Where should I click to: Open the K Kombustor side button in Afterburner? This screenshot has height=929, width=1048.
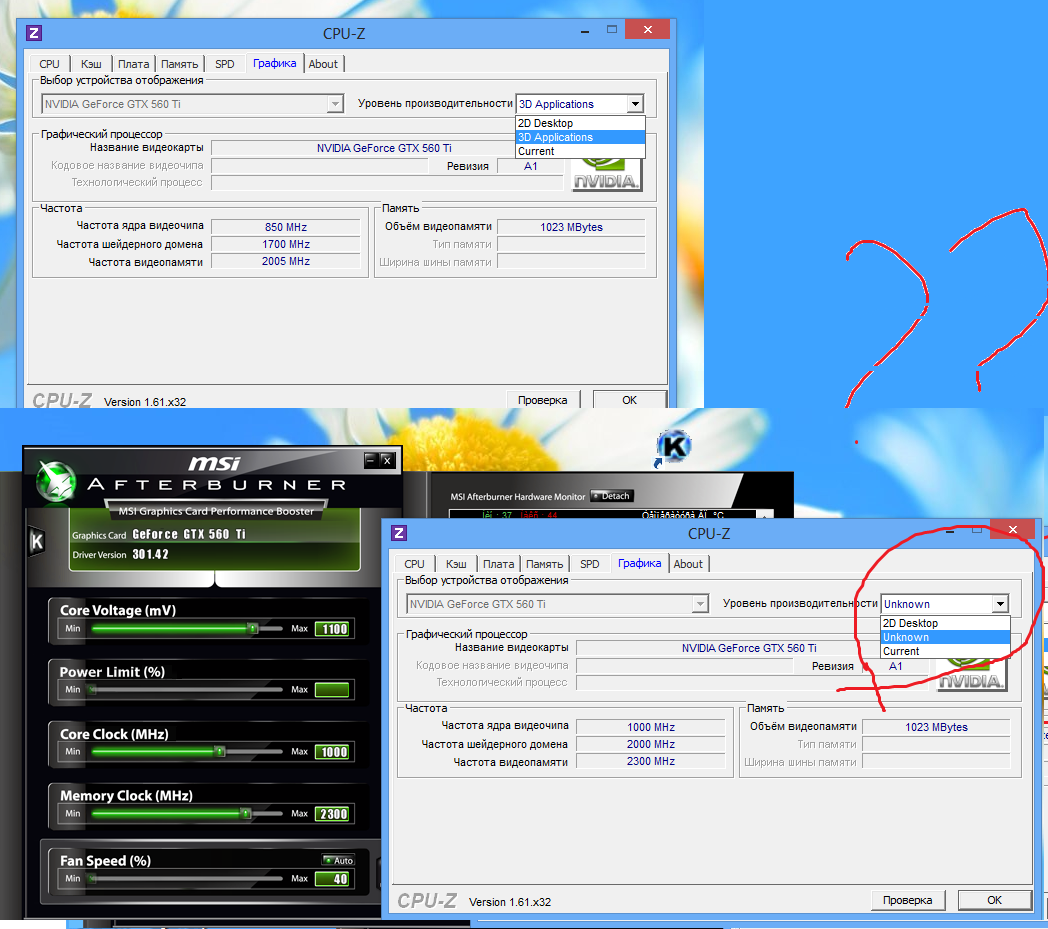click(37, 541)
